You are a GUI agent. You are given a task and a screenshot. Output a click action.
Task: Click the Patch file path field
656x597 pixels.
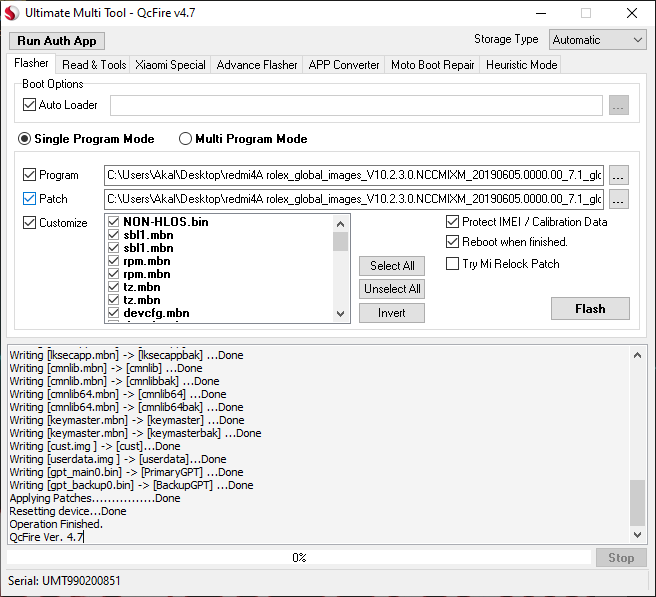(354, 199)
